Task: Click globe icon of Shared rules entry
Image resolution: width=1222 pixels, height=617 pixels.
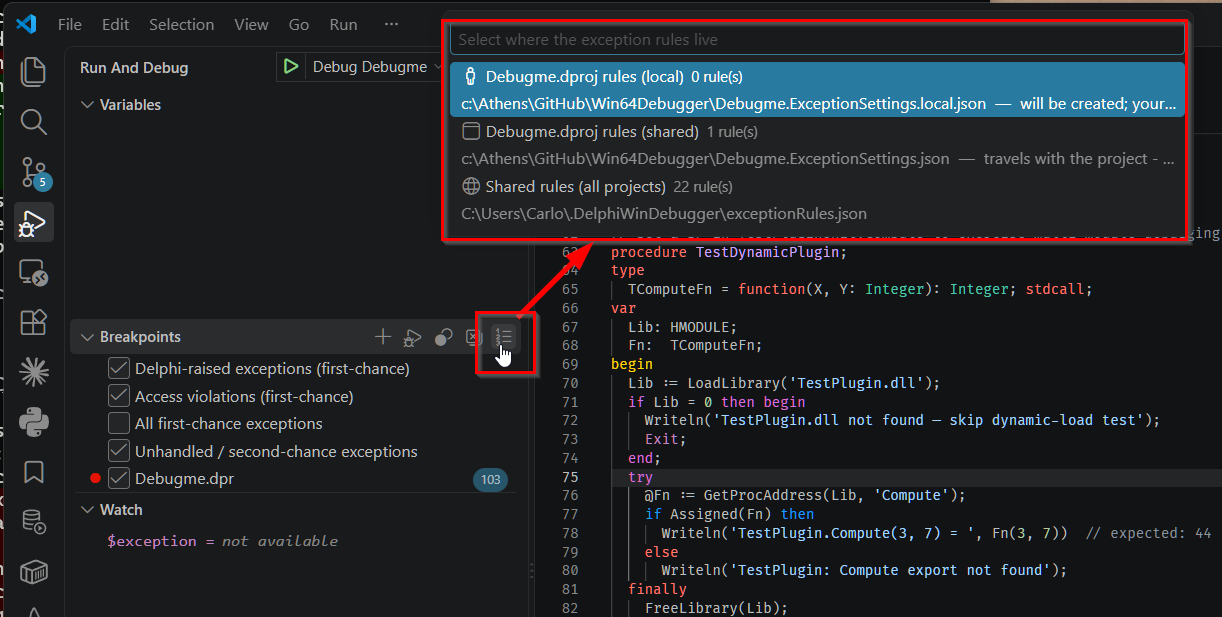Action: 470,187
